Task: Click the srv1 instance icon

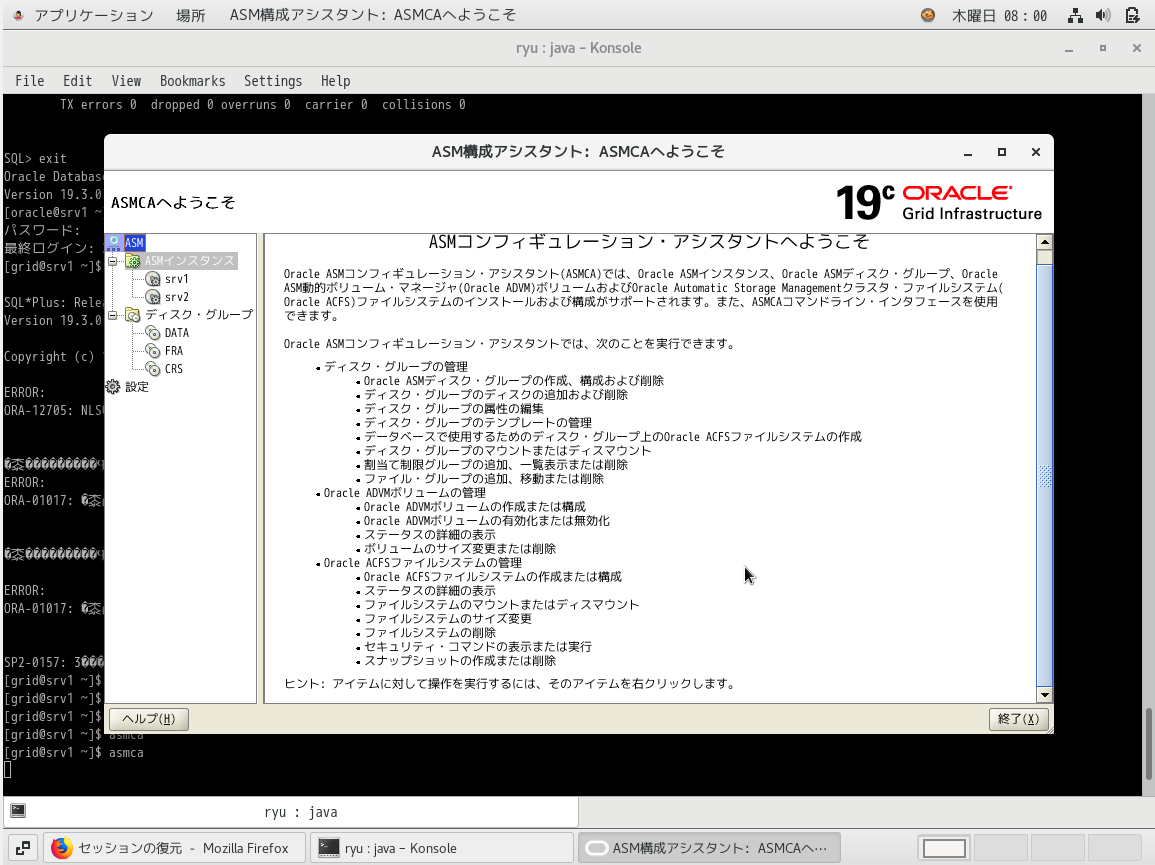Action: (x=152, y=279)
